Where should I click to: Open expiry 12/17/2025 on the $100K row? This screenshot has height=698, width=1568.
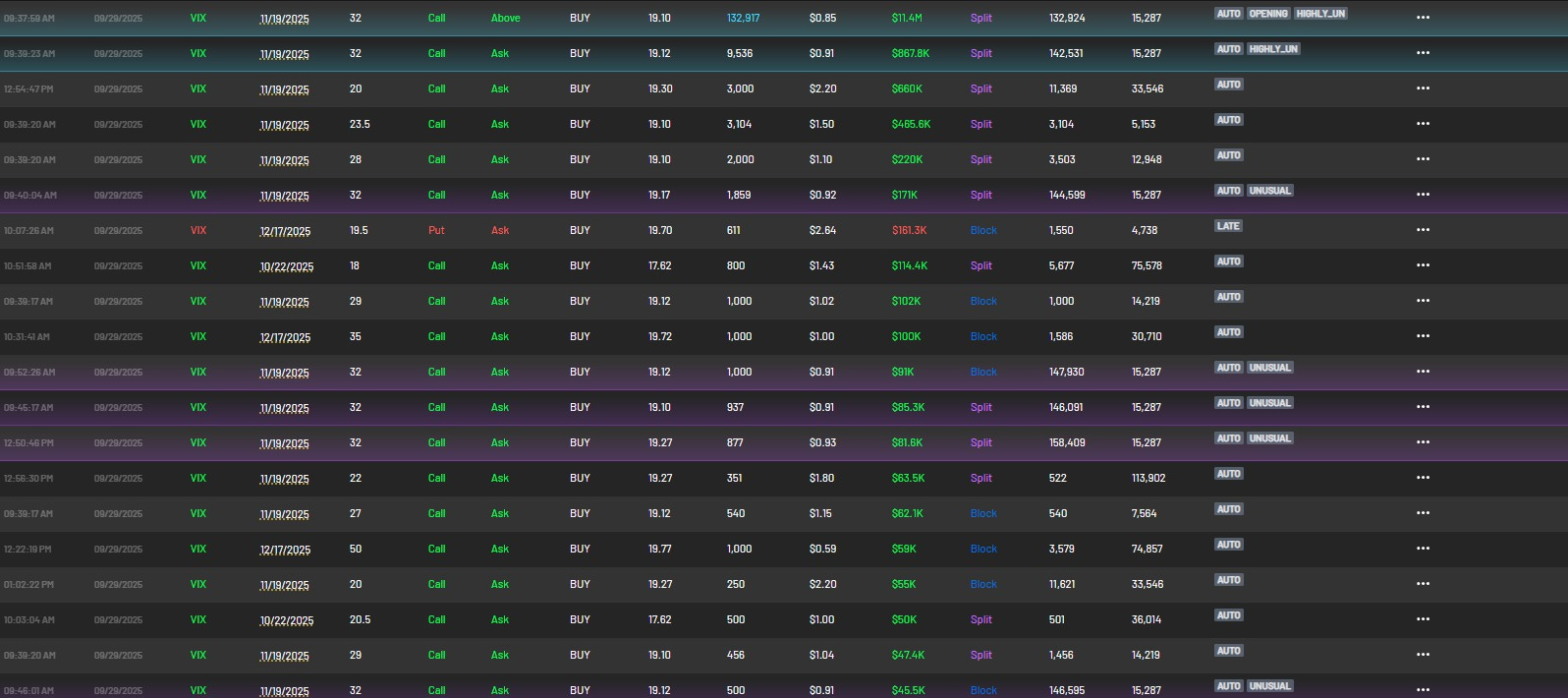[285, 337]
